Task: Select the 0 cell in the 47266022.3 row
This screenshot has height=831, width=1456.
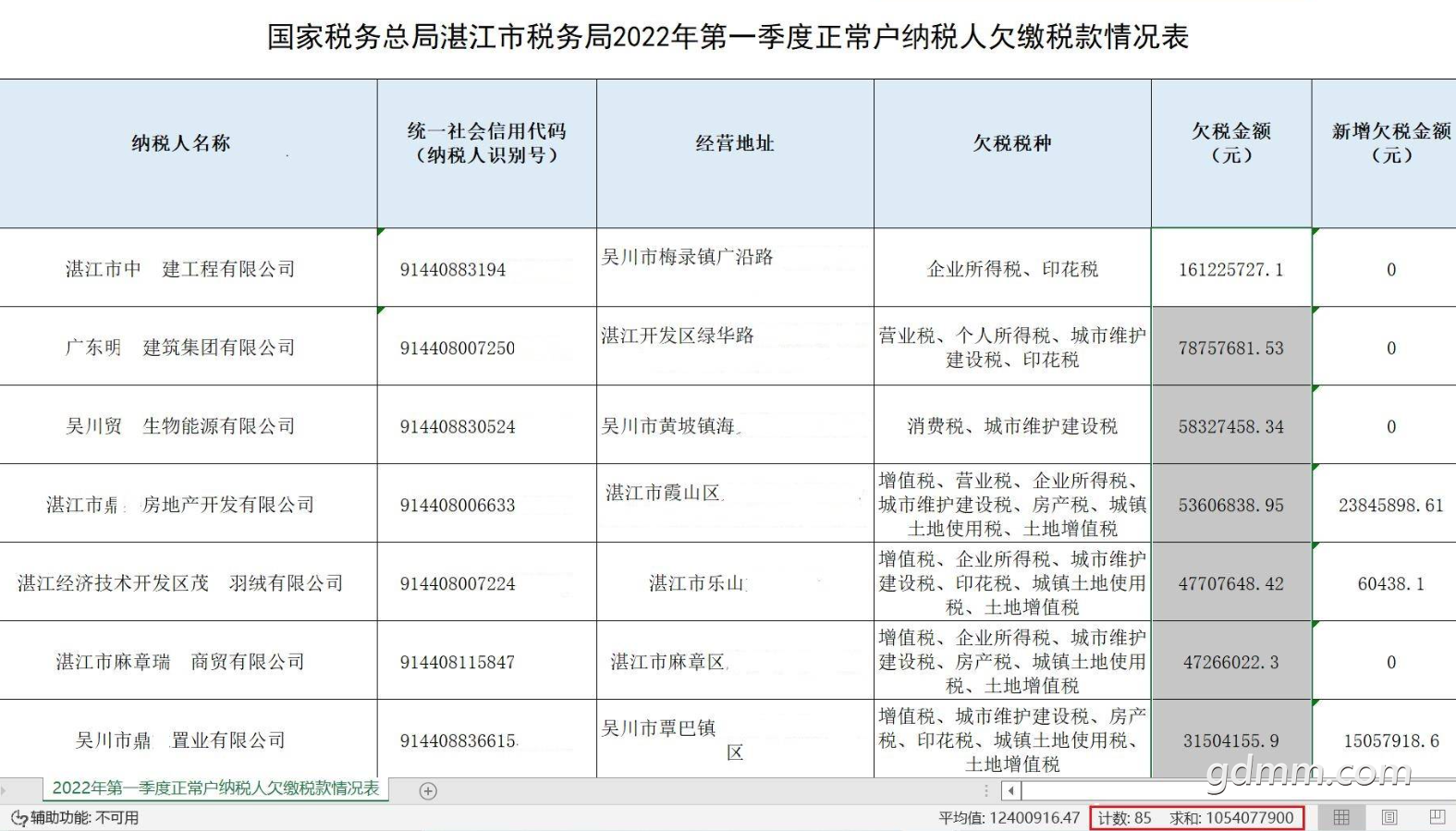Action: point(1384,661)
